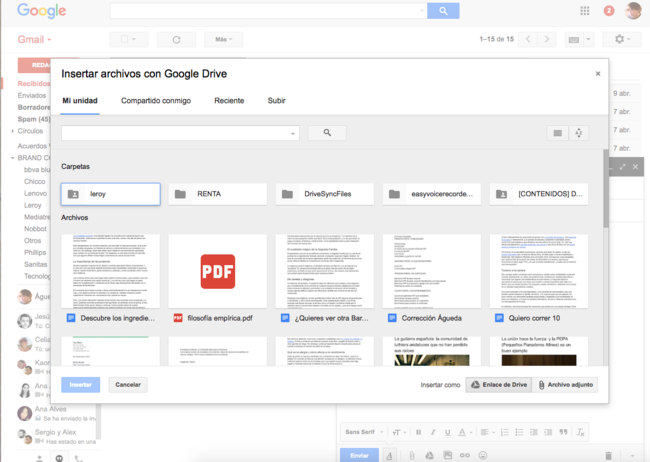Insert a numbered list in compose

coord(504,432)
